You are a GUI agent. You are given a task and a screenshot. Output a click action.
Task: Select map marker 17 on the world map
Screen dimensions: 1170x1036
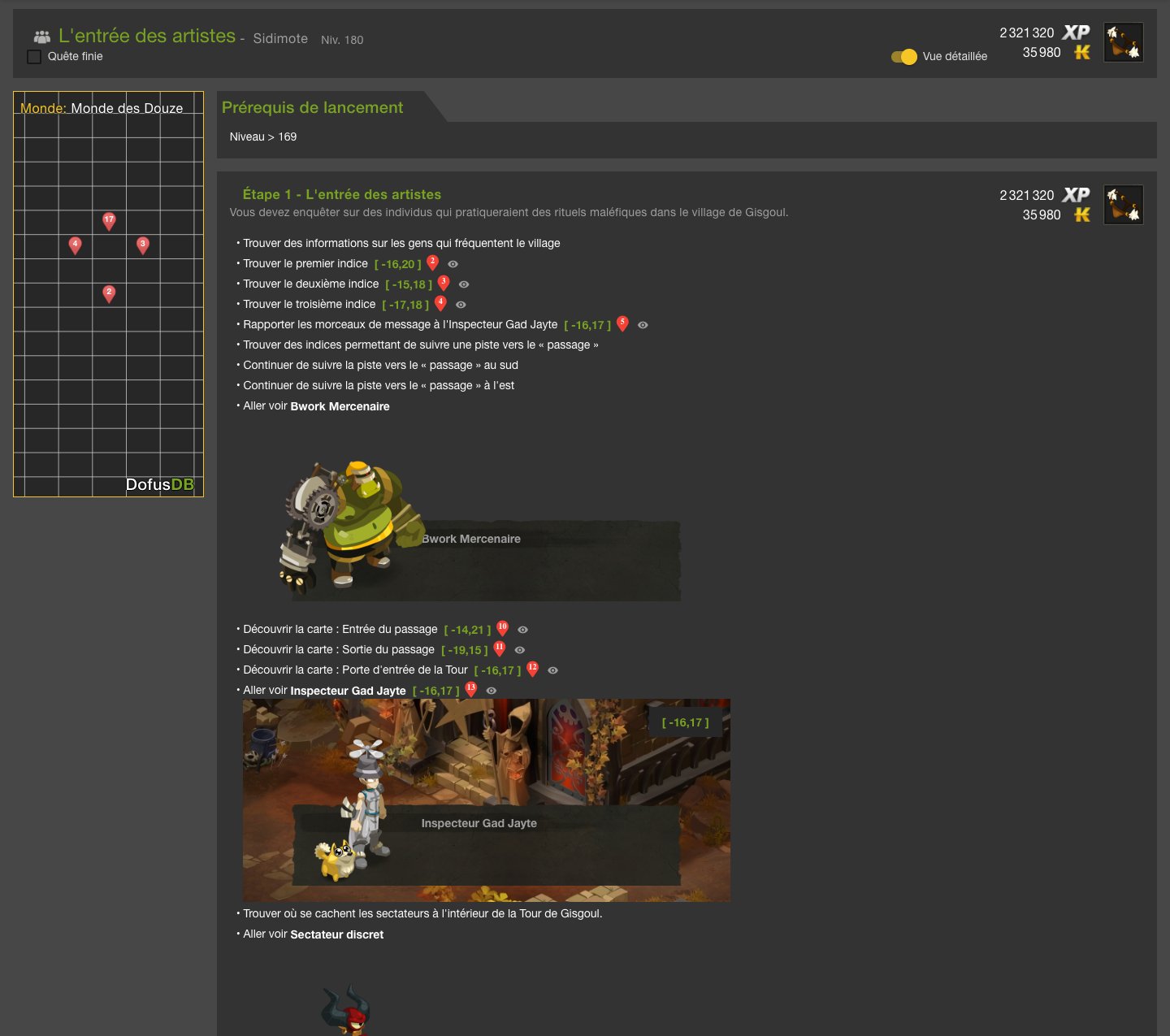109,221
